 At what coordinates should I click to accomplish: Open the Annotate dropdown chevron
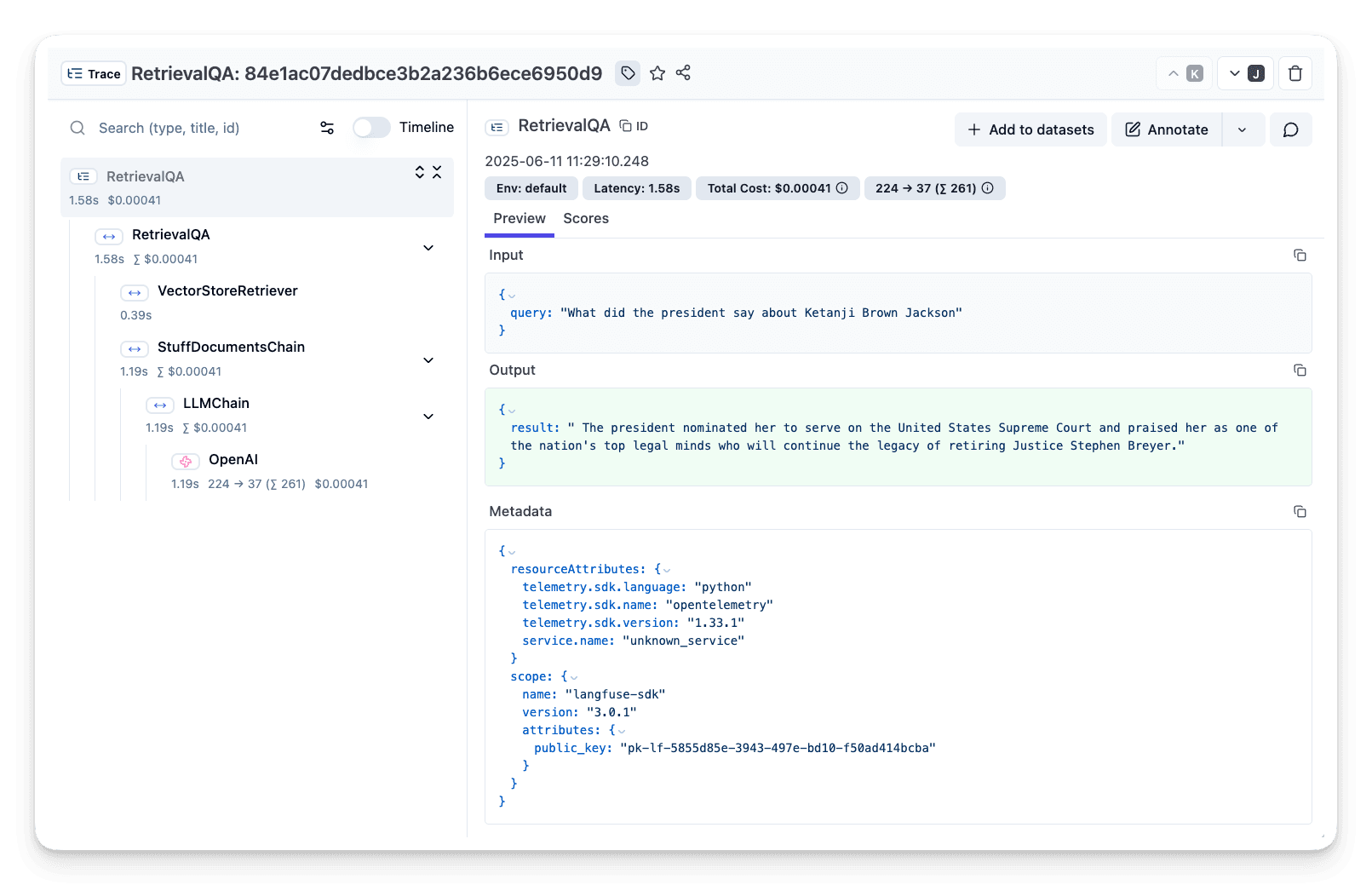1243,129
